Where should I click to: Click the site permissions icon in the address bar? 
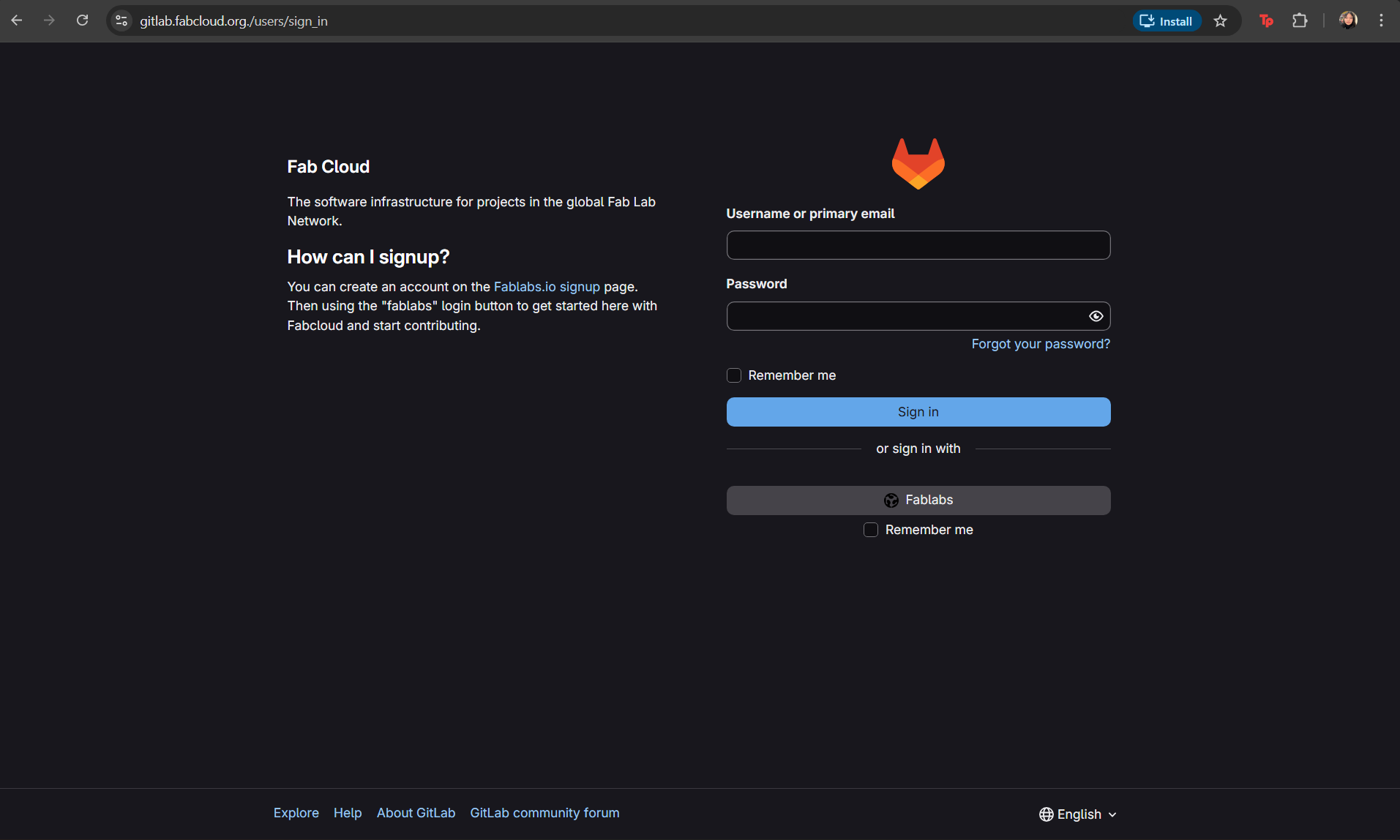(x=121, y=20)
